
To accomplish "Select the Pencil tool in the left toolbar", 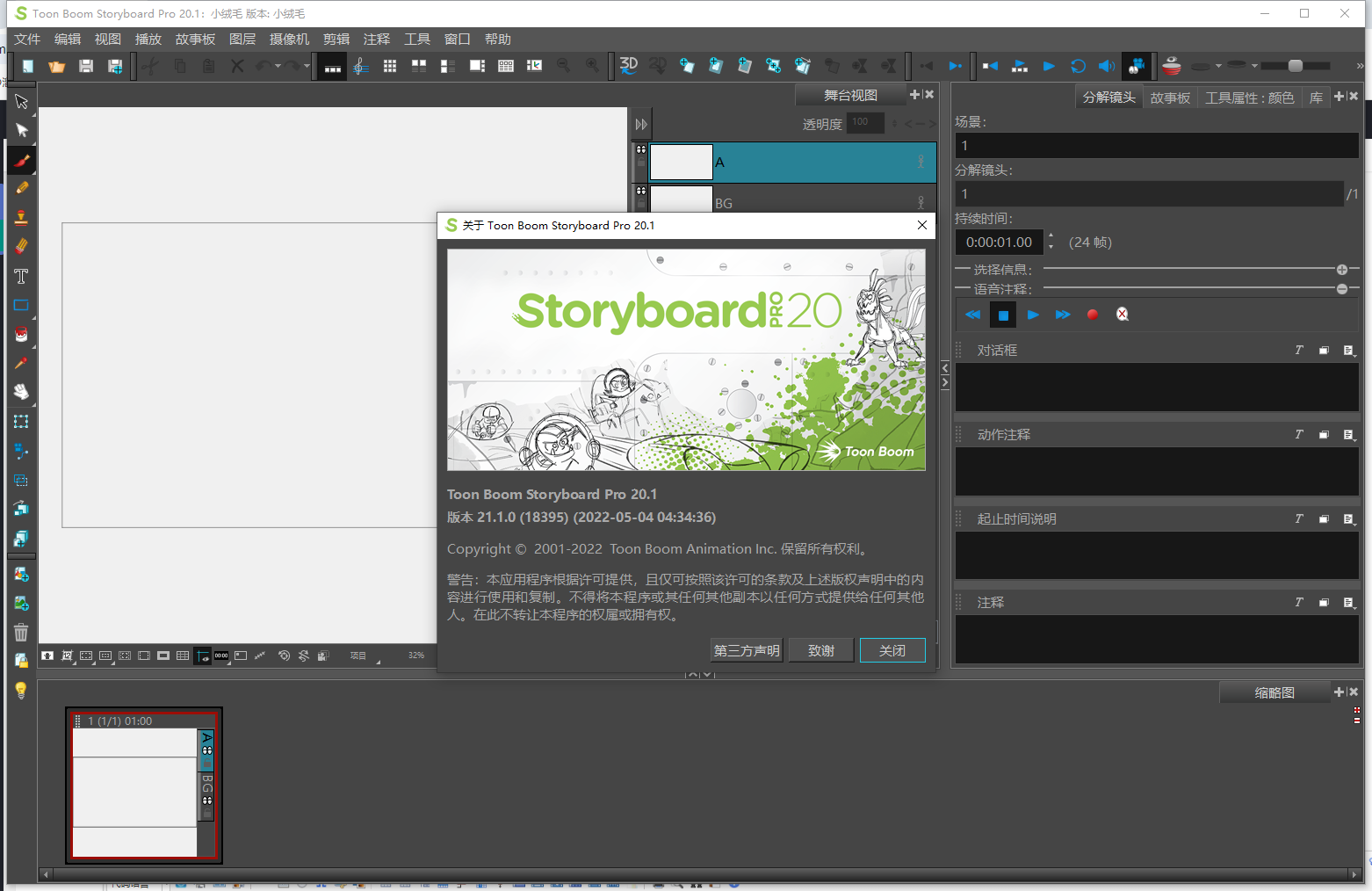I will (x=21, y=189).
